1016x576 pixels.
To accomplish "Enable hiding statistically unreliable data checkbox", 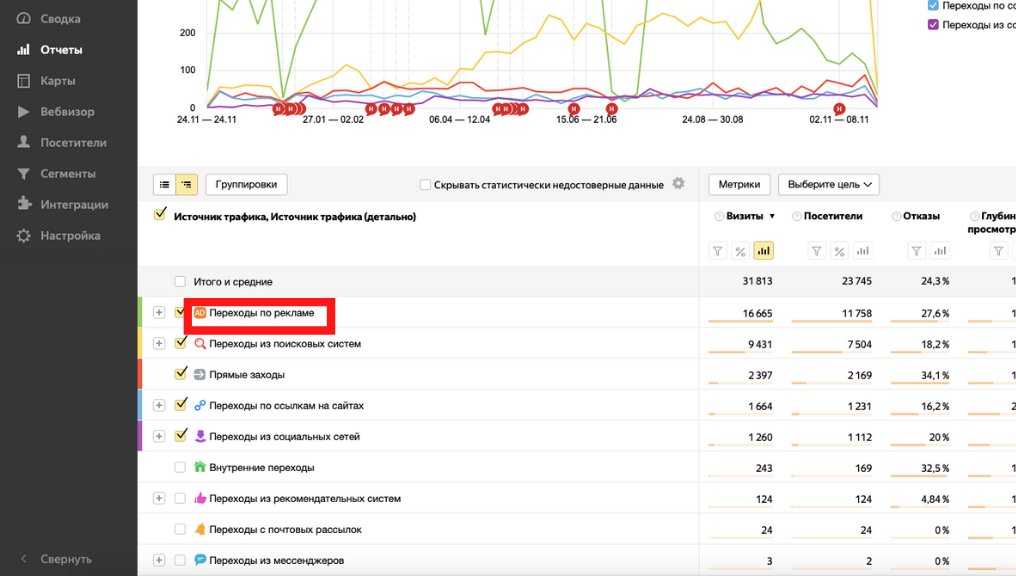I will click(426, 185).
